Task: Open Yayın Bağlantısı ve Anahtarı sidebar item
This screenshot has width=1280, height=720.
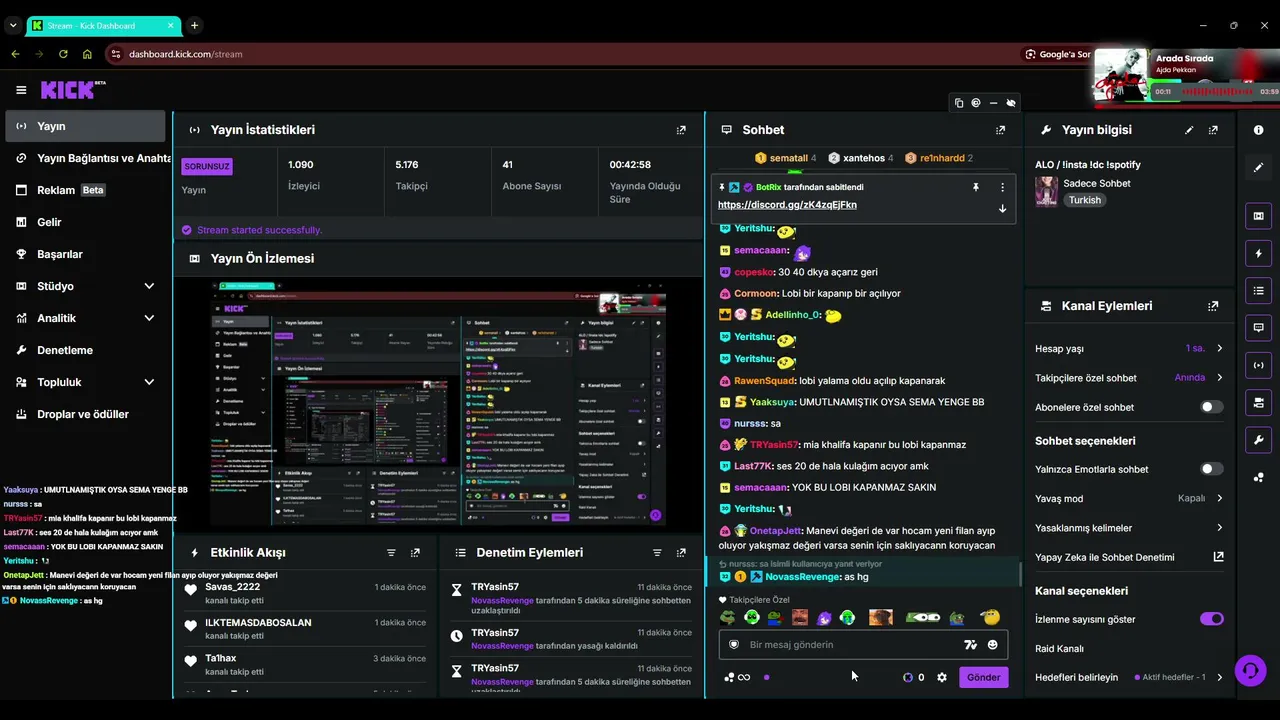Action: tap(85, 158)
